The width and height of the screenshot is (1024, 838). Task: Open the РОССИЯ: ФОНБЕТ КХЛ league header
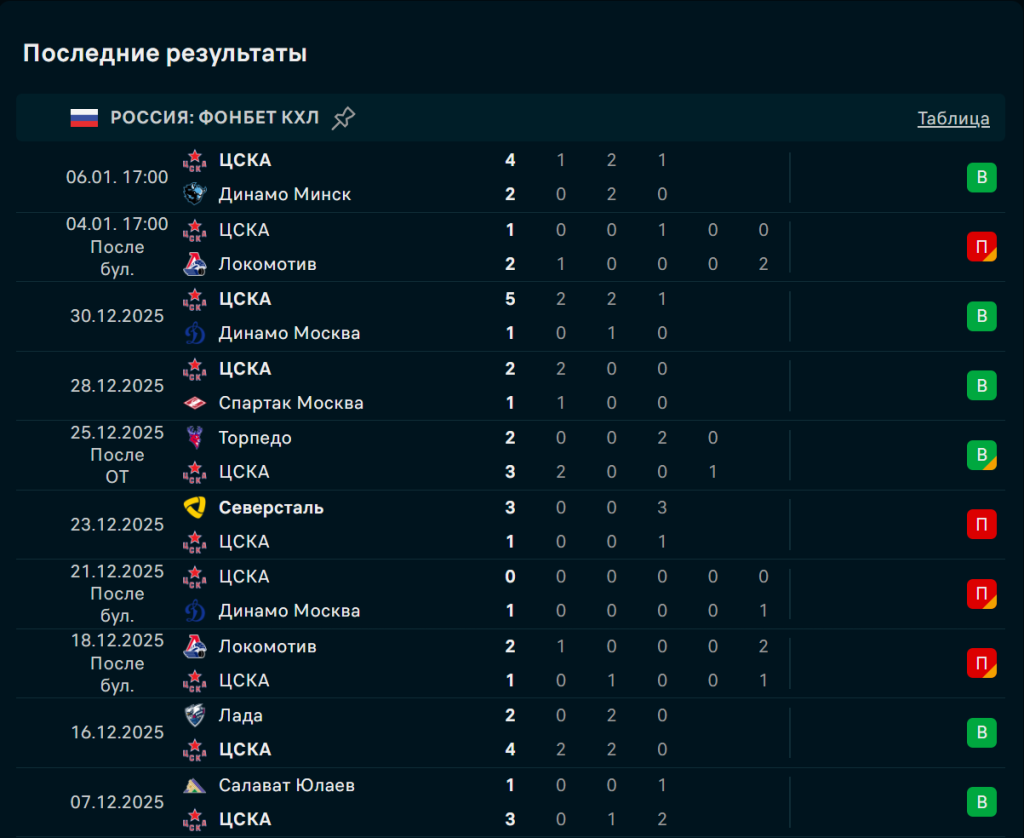click(x=214, y=118)
